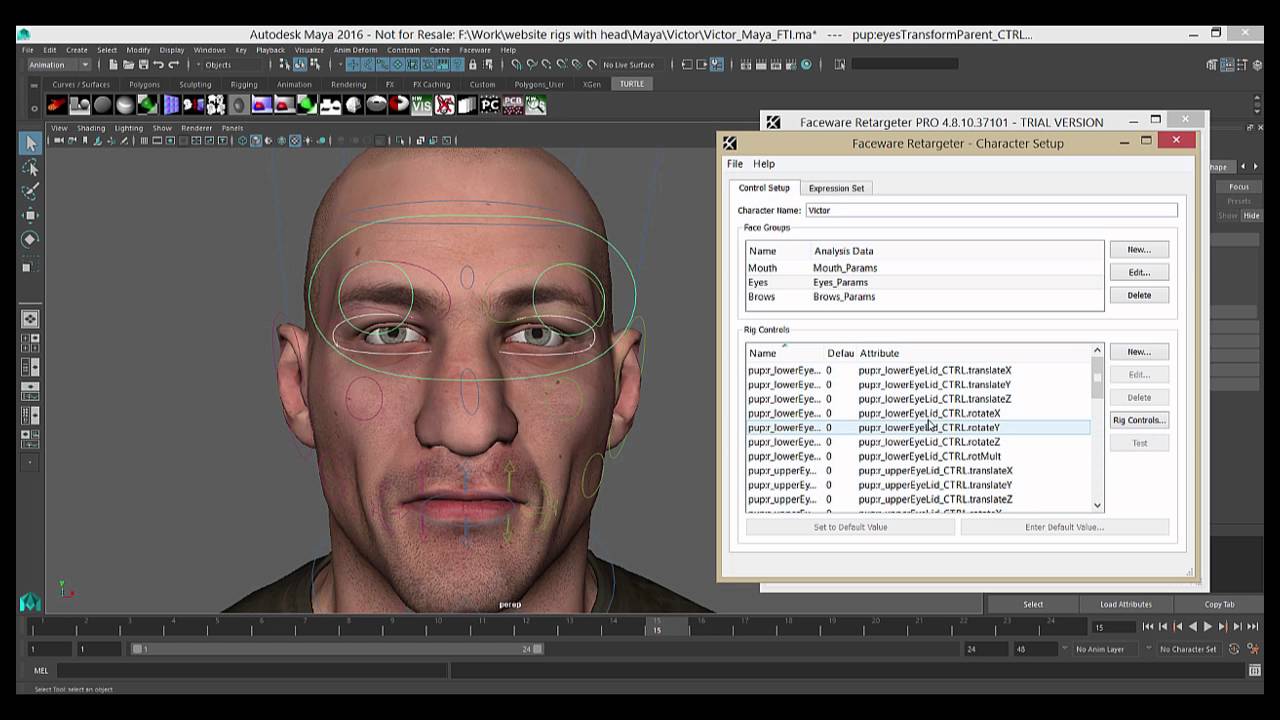
Task: Choose the Lasso select tool
Action: click(30, 167)
